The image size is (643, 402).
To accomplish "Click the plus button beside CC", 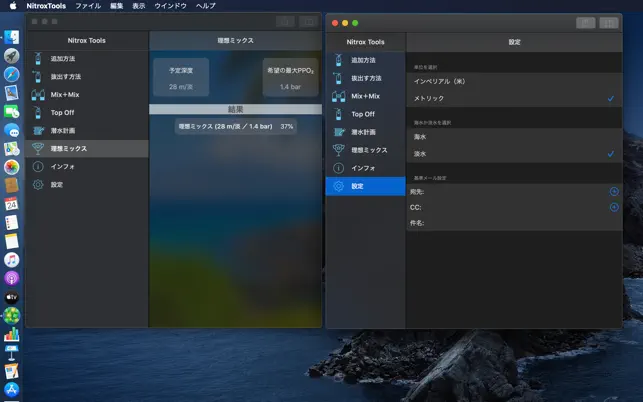I will click(x=614, y=207).
